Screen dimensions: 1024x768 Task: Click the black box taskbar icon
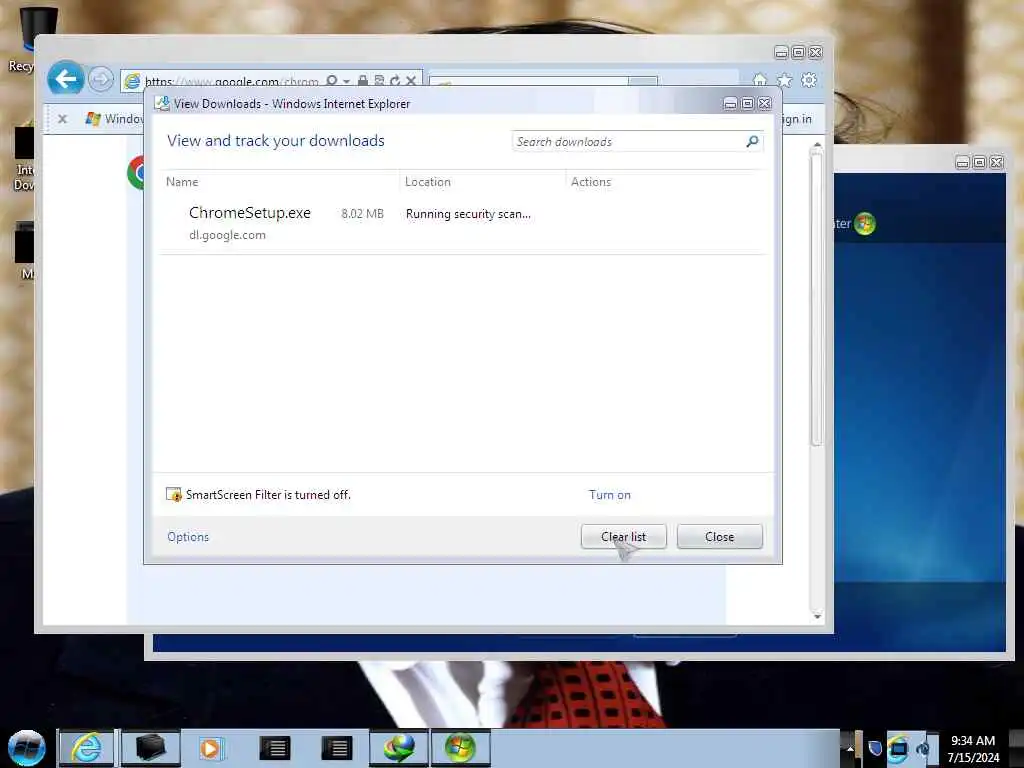149,748
